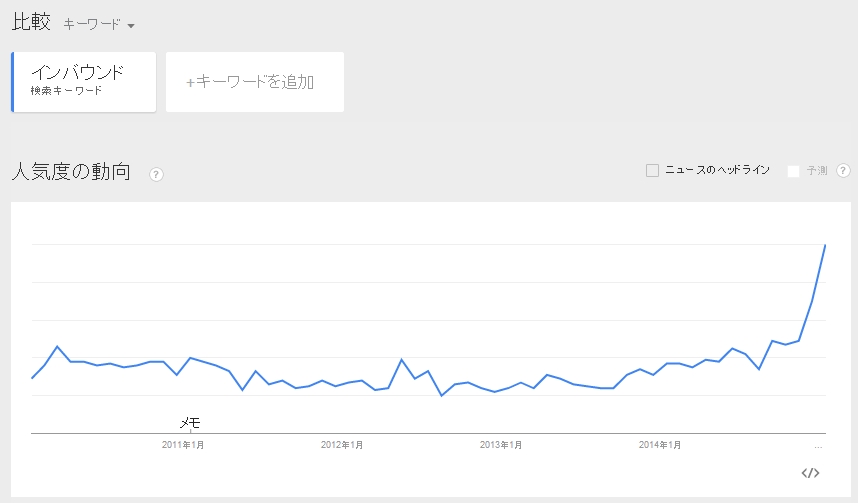Select the 2014年1月 axis label
Viewport: 858px width, 503px height.
click(660, 445)
